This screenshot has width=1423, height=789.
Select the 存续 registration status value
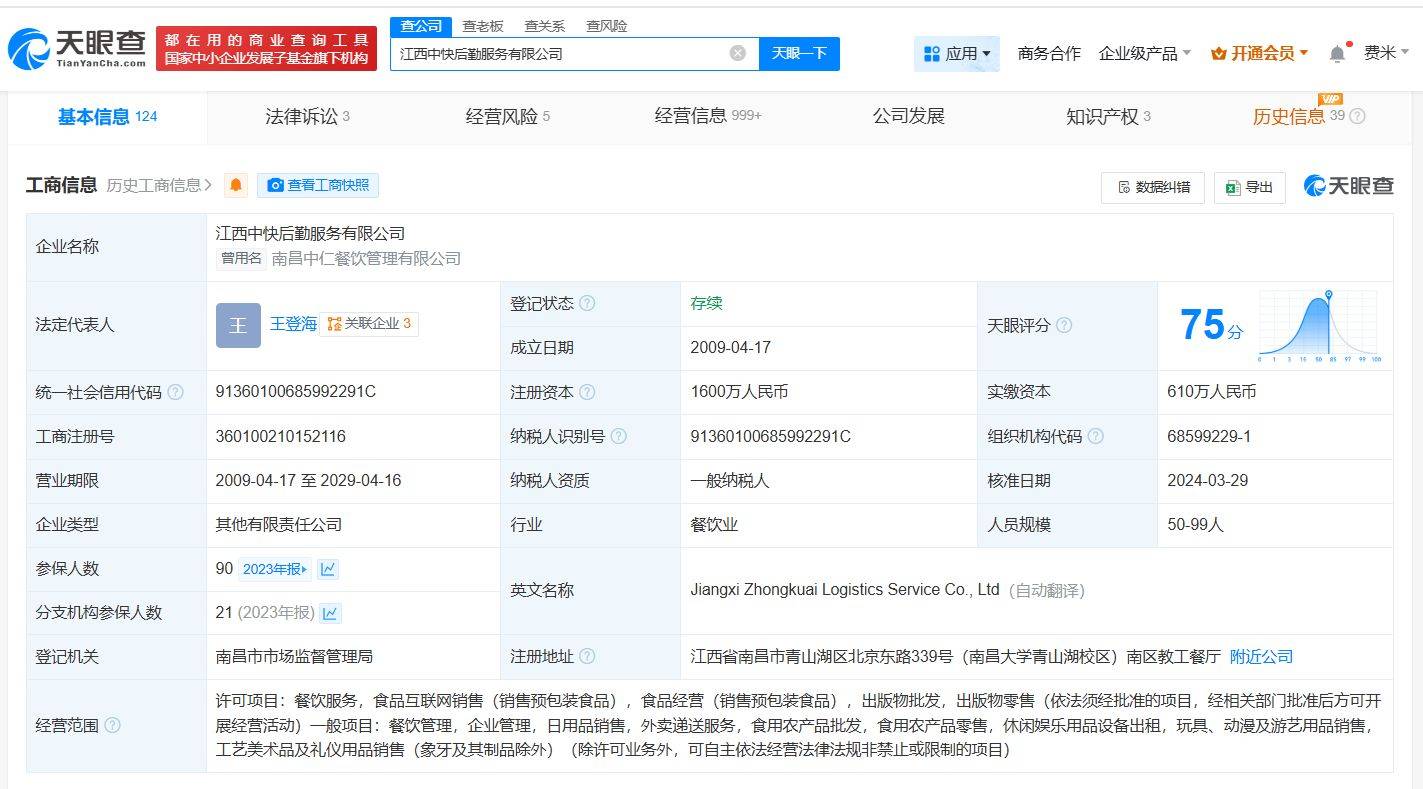706,303
